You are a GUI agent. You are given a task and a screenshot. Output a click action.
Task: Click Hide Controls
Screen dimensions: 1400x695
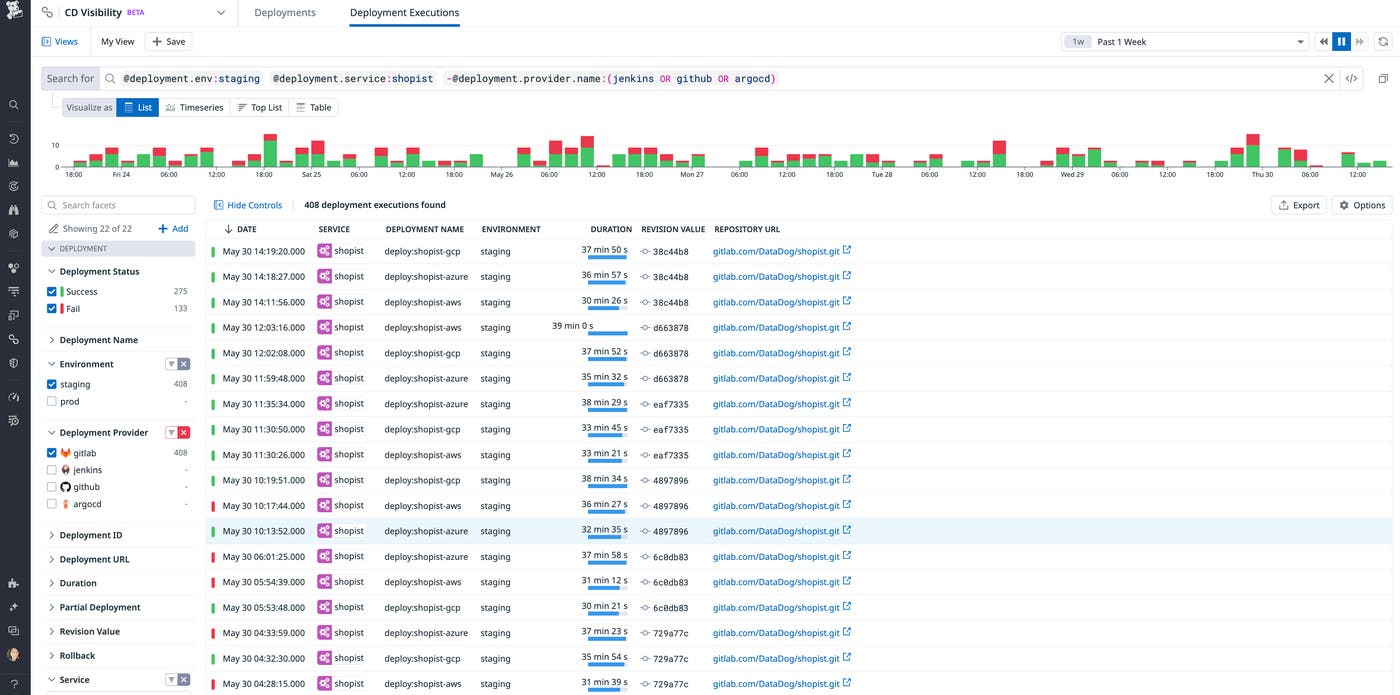coord(248,205)
